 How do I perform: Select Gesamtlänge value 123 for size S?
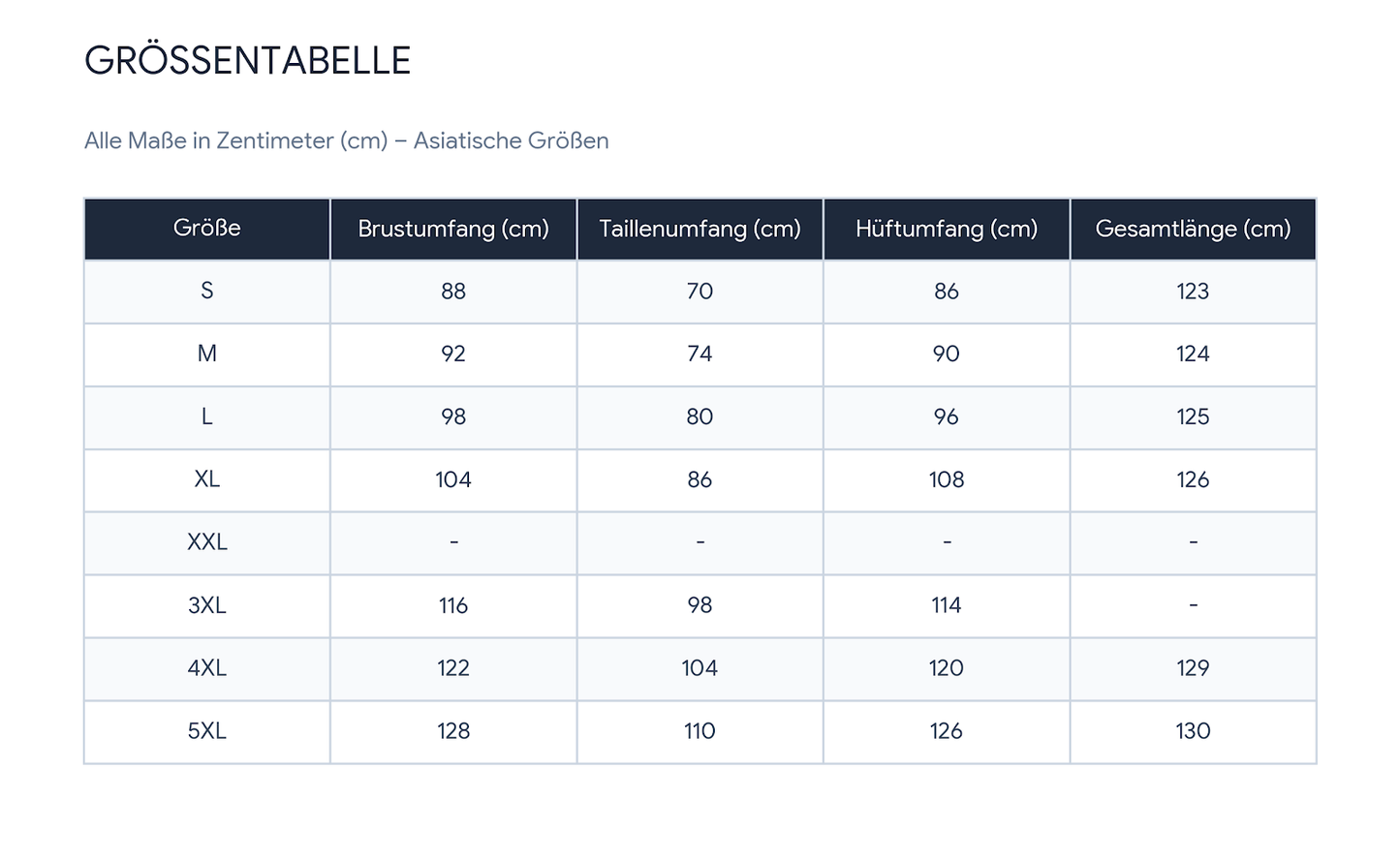[1193, 292]
